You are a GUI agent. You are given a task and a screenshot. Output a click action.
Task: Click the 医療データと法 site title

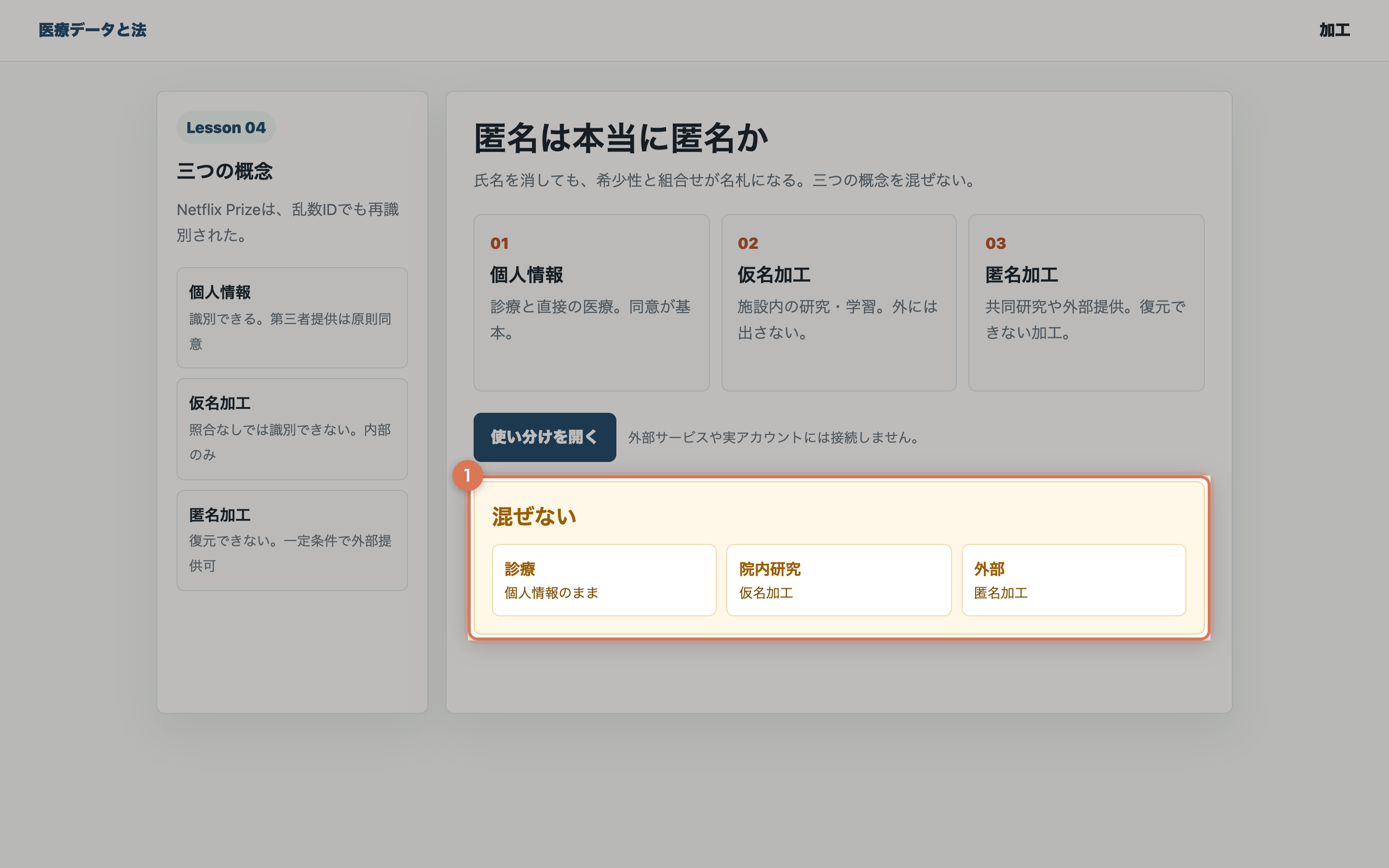pos(93,30)
